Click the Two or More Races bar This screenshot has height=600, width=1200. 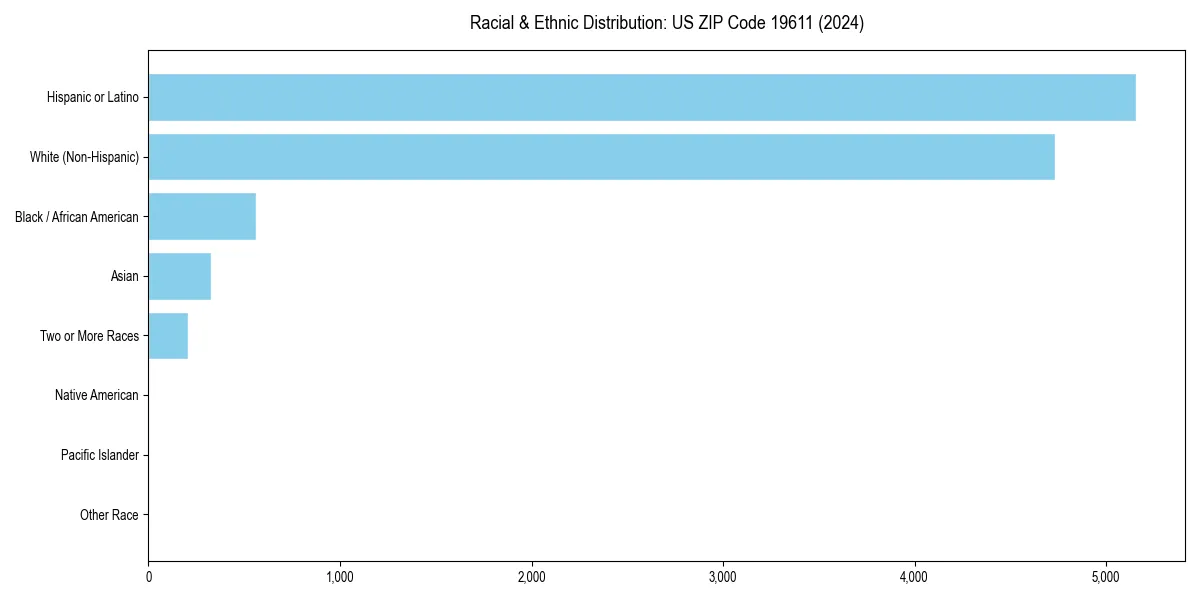[x=167, y=335]
